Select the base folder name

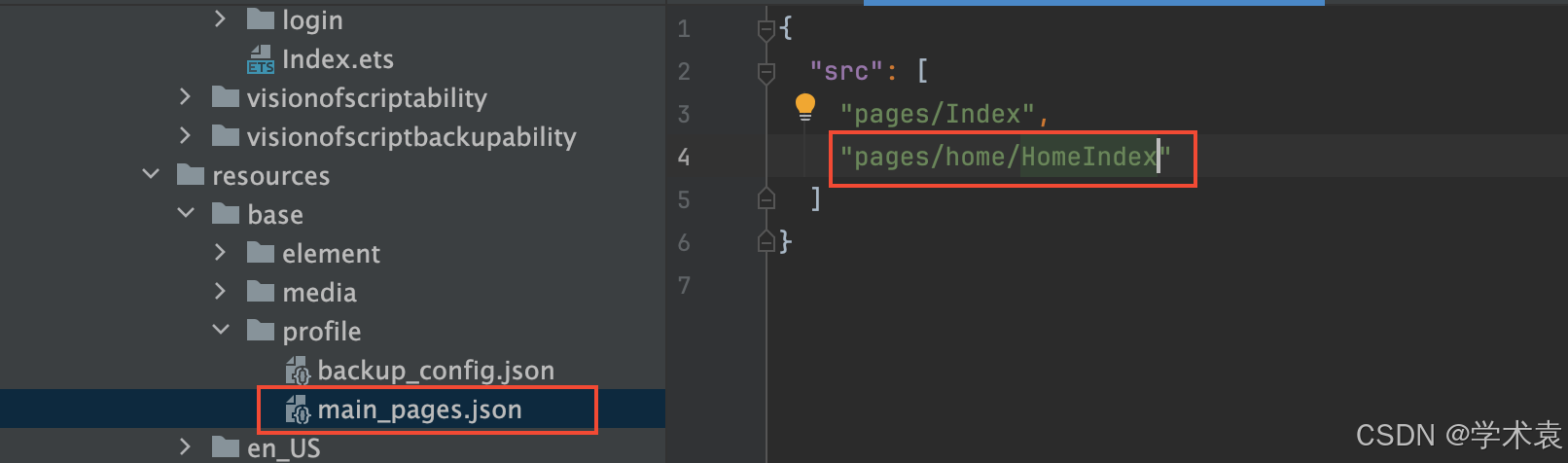pyautogui.click(x=275, y=214)
